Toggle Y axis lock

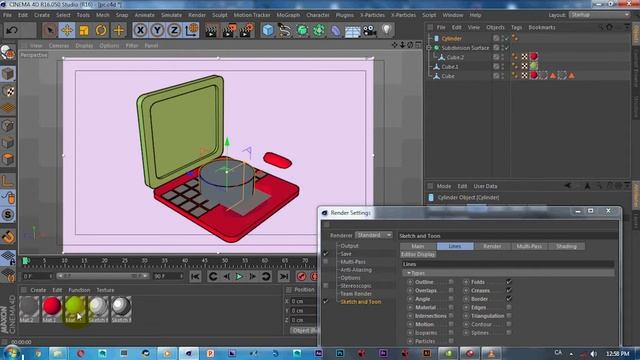click(157, 30)
